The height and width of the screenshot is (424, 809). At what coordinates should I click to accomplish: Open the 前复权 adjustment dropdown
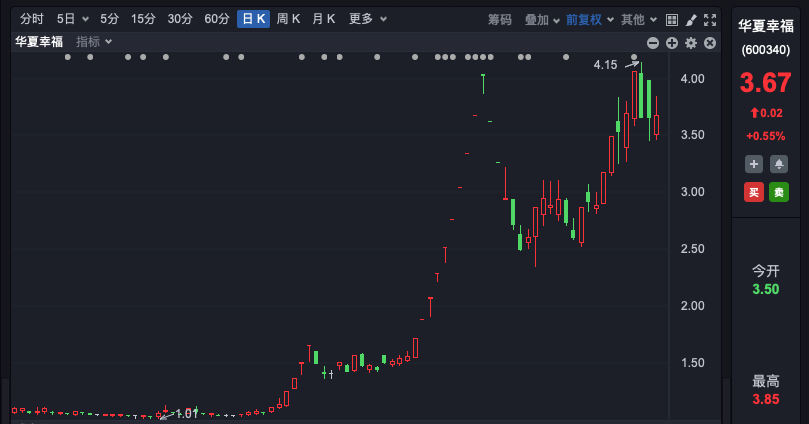coord(589,19)
